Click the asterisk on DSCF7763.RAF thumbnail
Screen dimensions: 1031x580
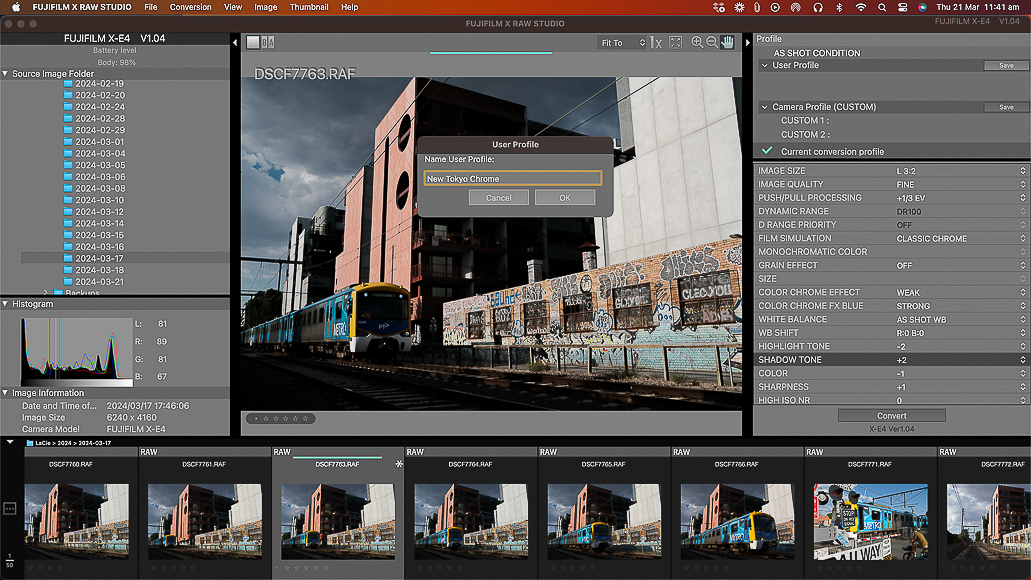(398, 464)
